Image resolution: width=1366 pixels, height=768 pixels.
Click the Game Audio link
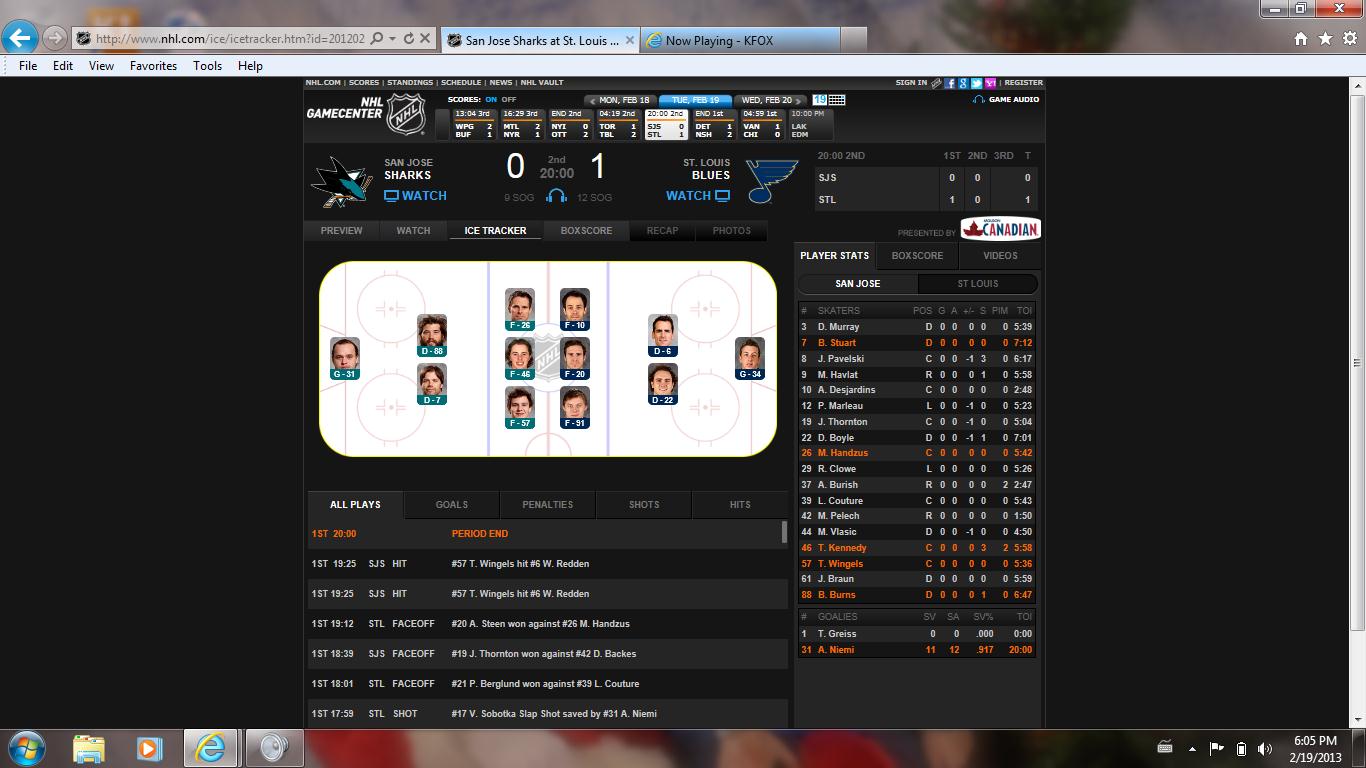pos(1006,100)
